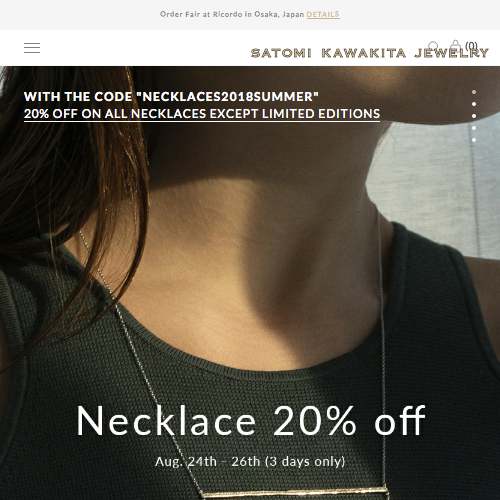This screenshot has height=500, width=500.
Task: Click the Order Fair at Ricordo announcement text
Action: [x=232, y=14]
